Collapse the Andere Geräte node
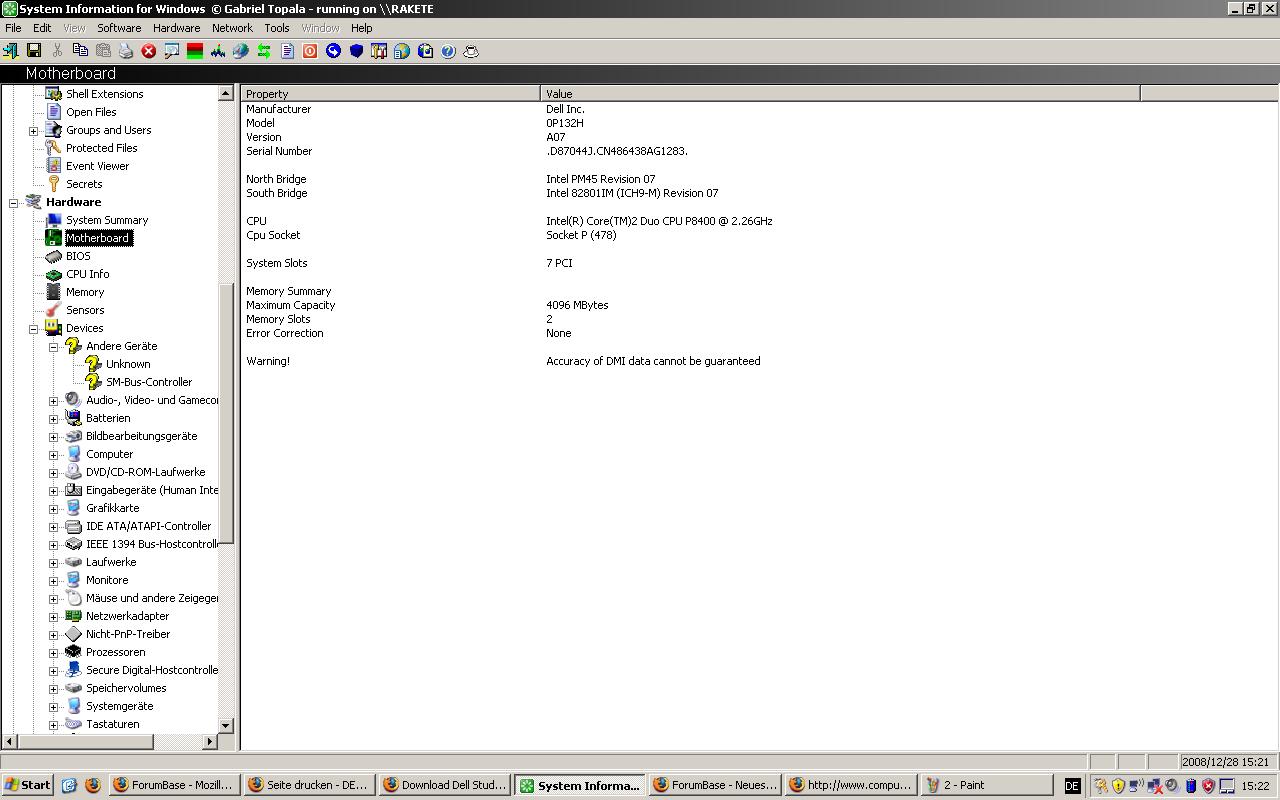Screen dimensions: 1280x800 tap(54, 347)
